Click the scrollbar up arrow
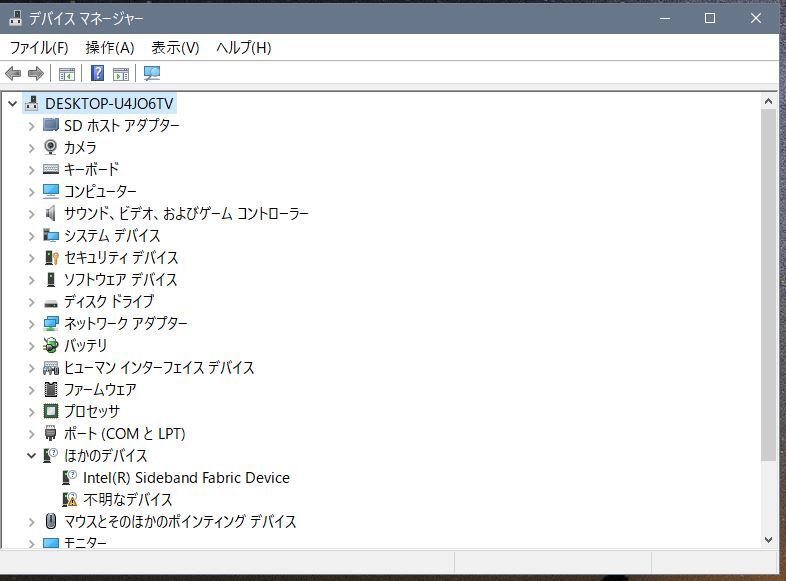The image size is (786, 581). (768, 101)
